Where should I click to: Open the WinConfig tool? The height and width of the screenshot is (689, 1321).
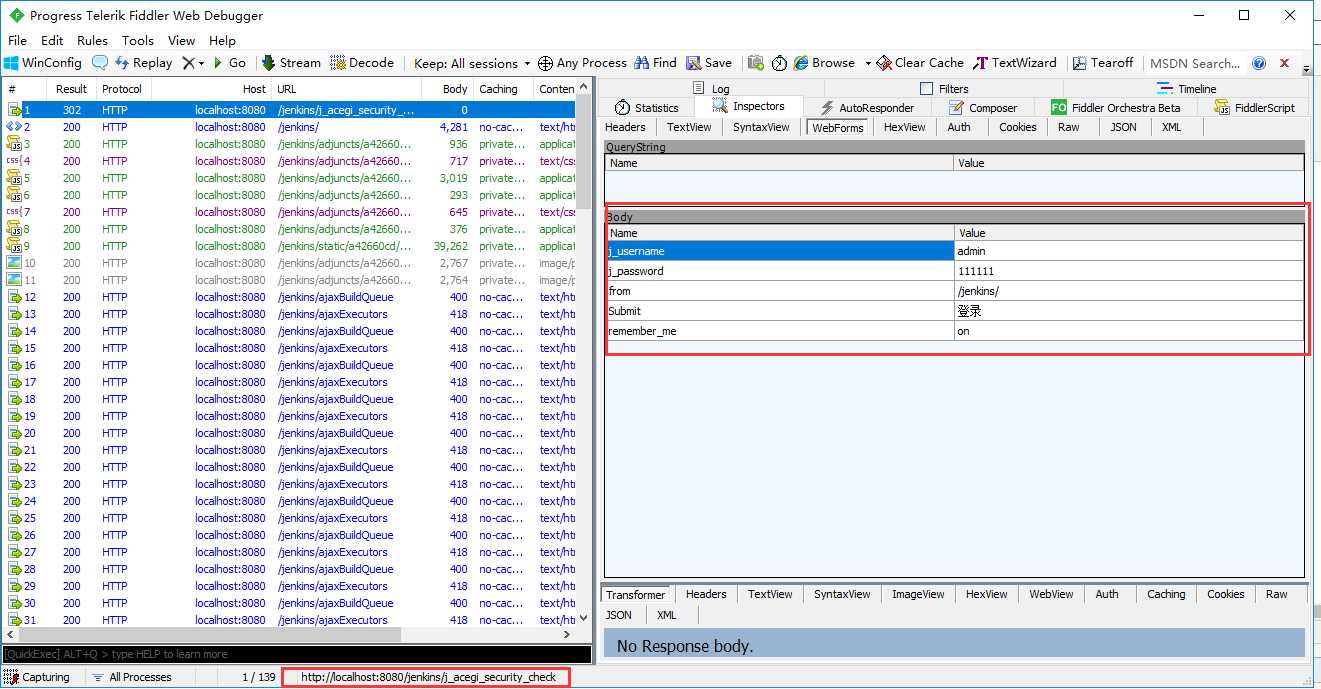coord(43,62)
